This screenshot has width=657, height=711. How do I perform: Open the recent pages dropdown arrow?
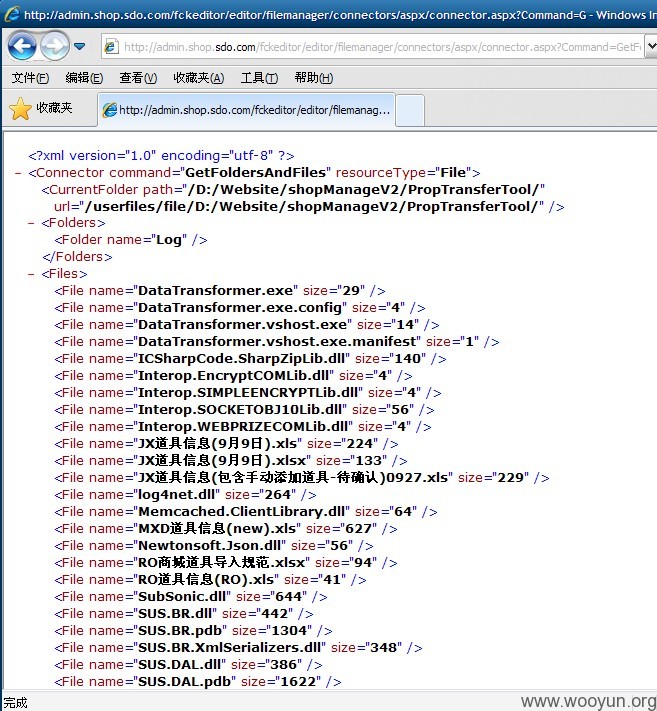(x=80, y=46)
